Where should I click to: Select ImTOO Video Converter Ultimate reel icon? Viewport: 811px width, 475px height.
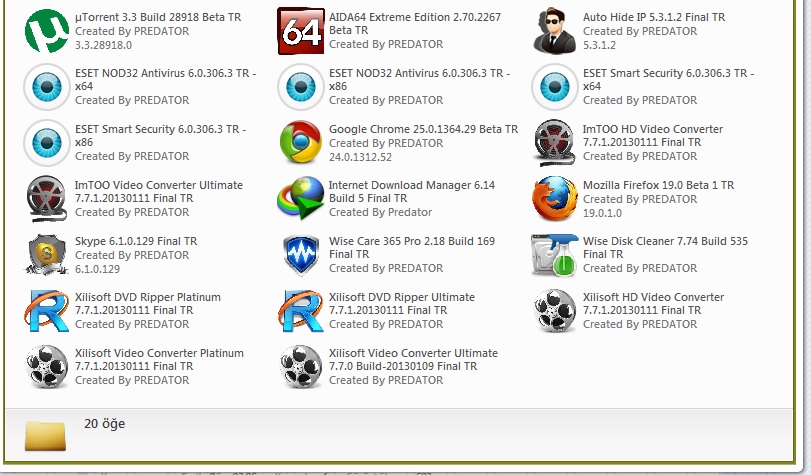[47, 199]
